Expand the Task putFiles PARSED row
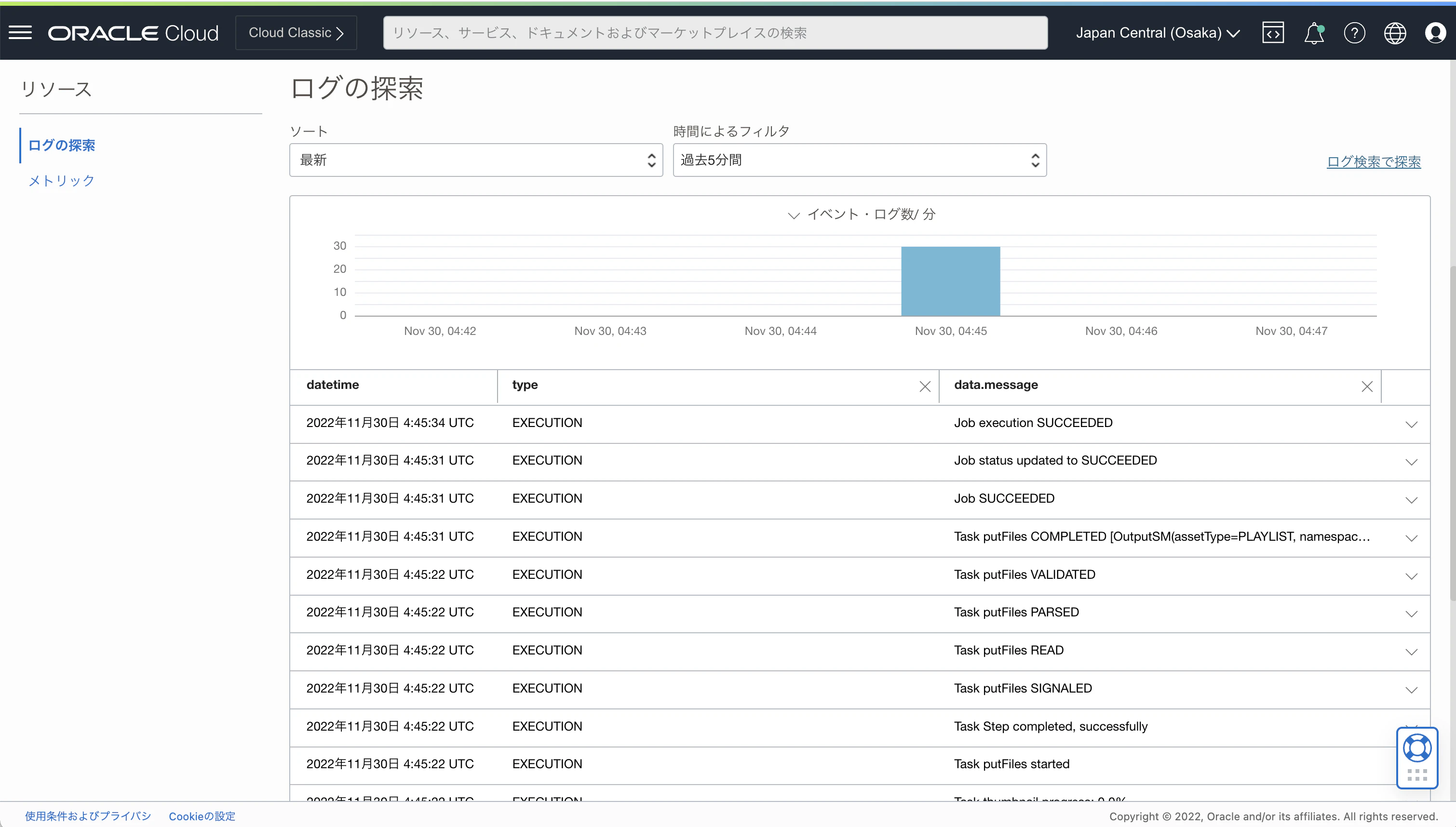 1411,614
